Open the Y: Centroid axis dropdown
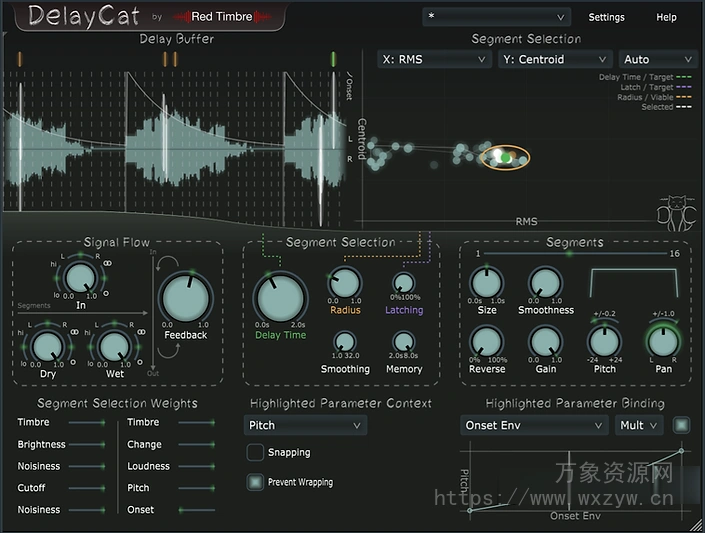This screenshot has height=533, width=705. click(x=553, y=60)
